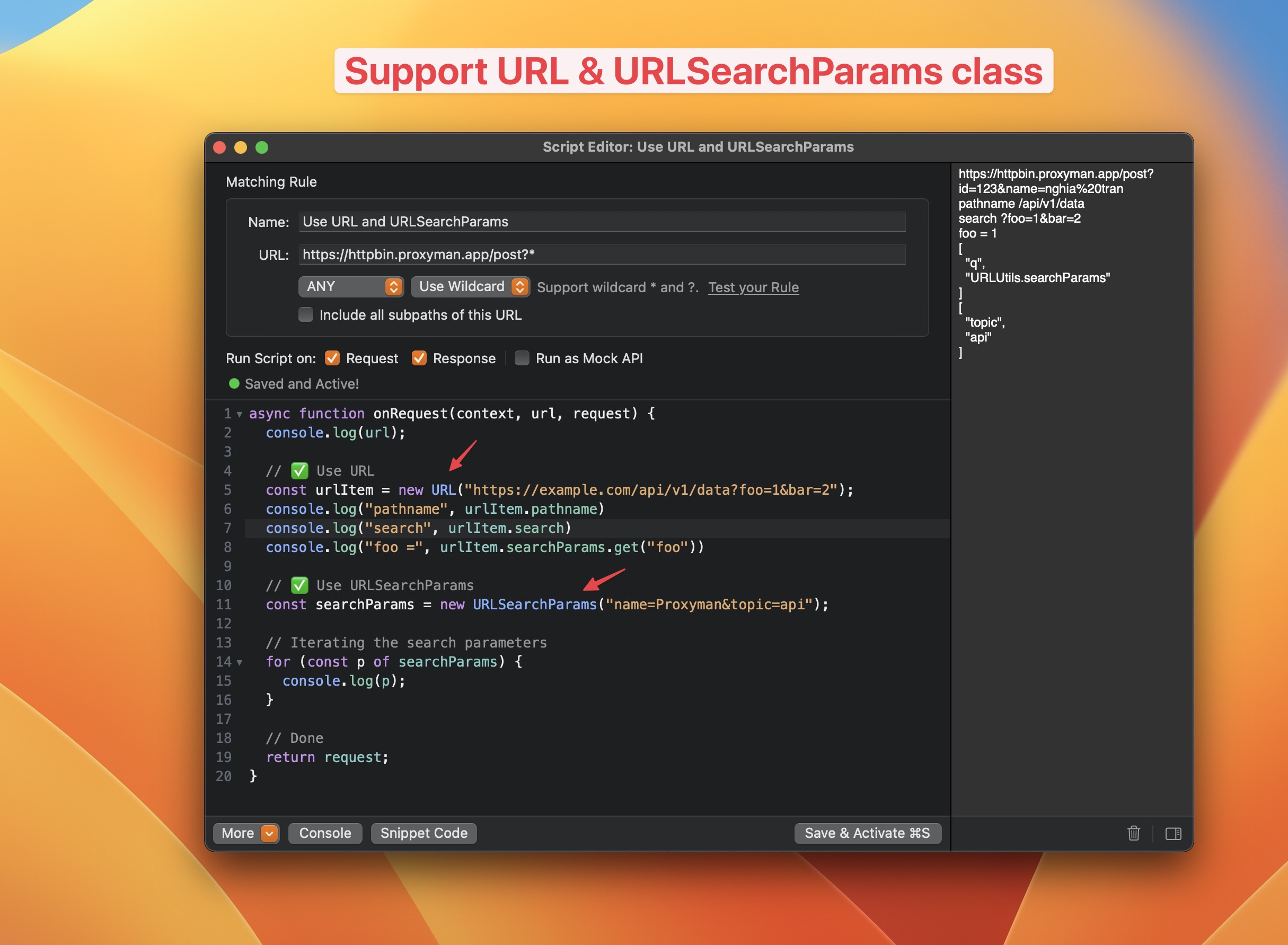
Task: Uncheck the Response checkbox
Action: [x=419, y=358]
